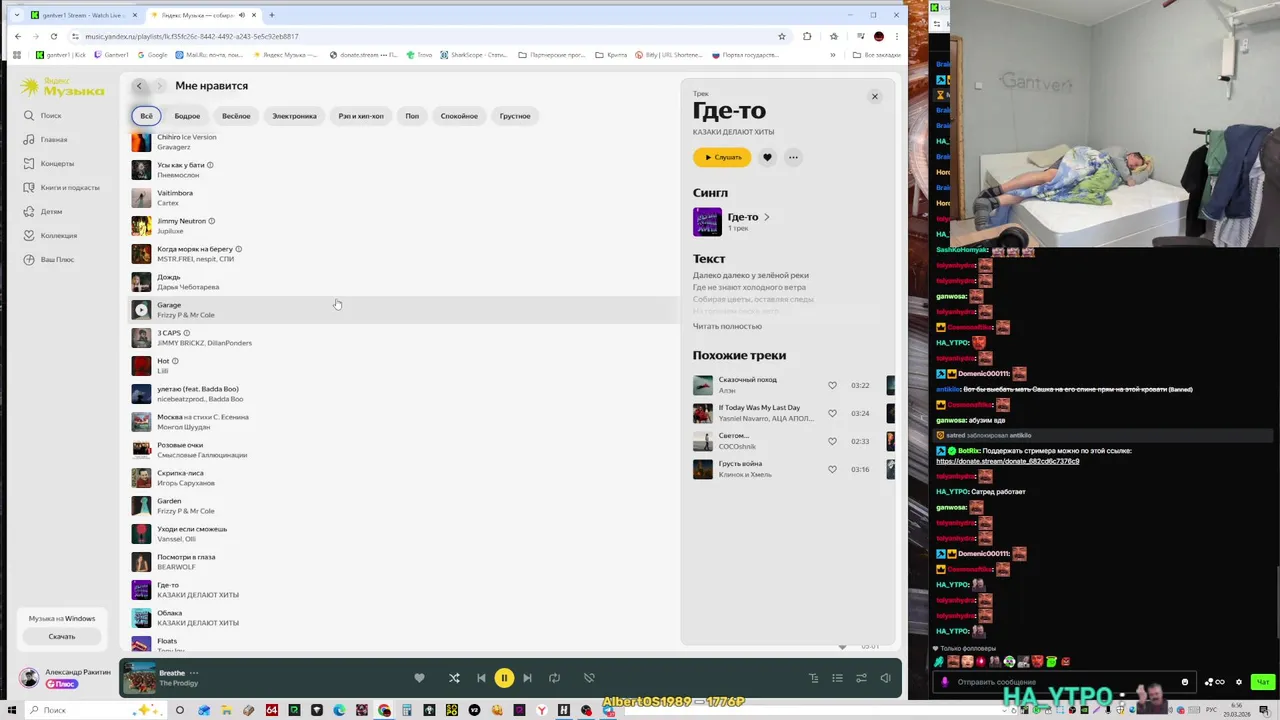The width and height of the screenshot is (1280, 720).
Task: Reload page with Chrome refresh button
Action: click(x=54, y=36)
